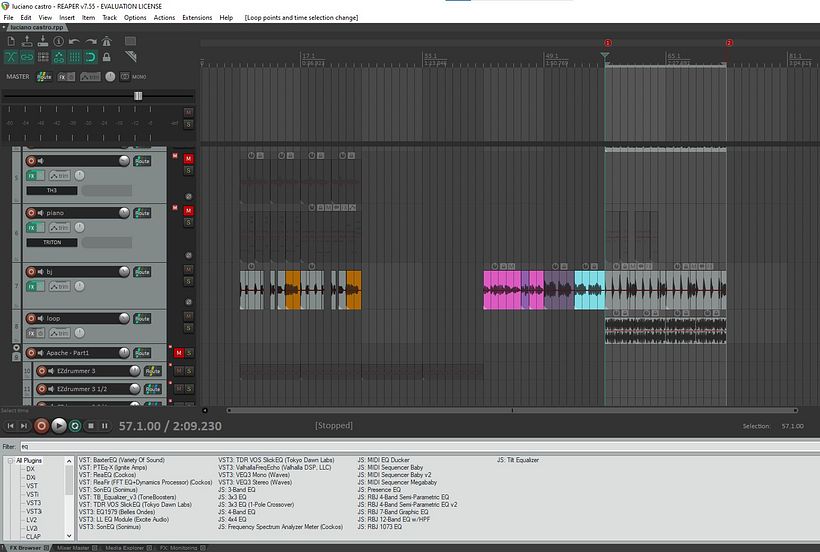Switch to the Mixer Master tab
This screenshot has width=820, height=552.
point(73,548)
